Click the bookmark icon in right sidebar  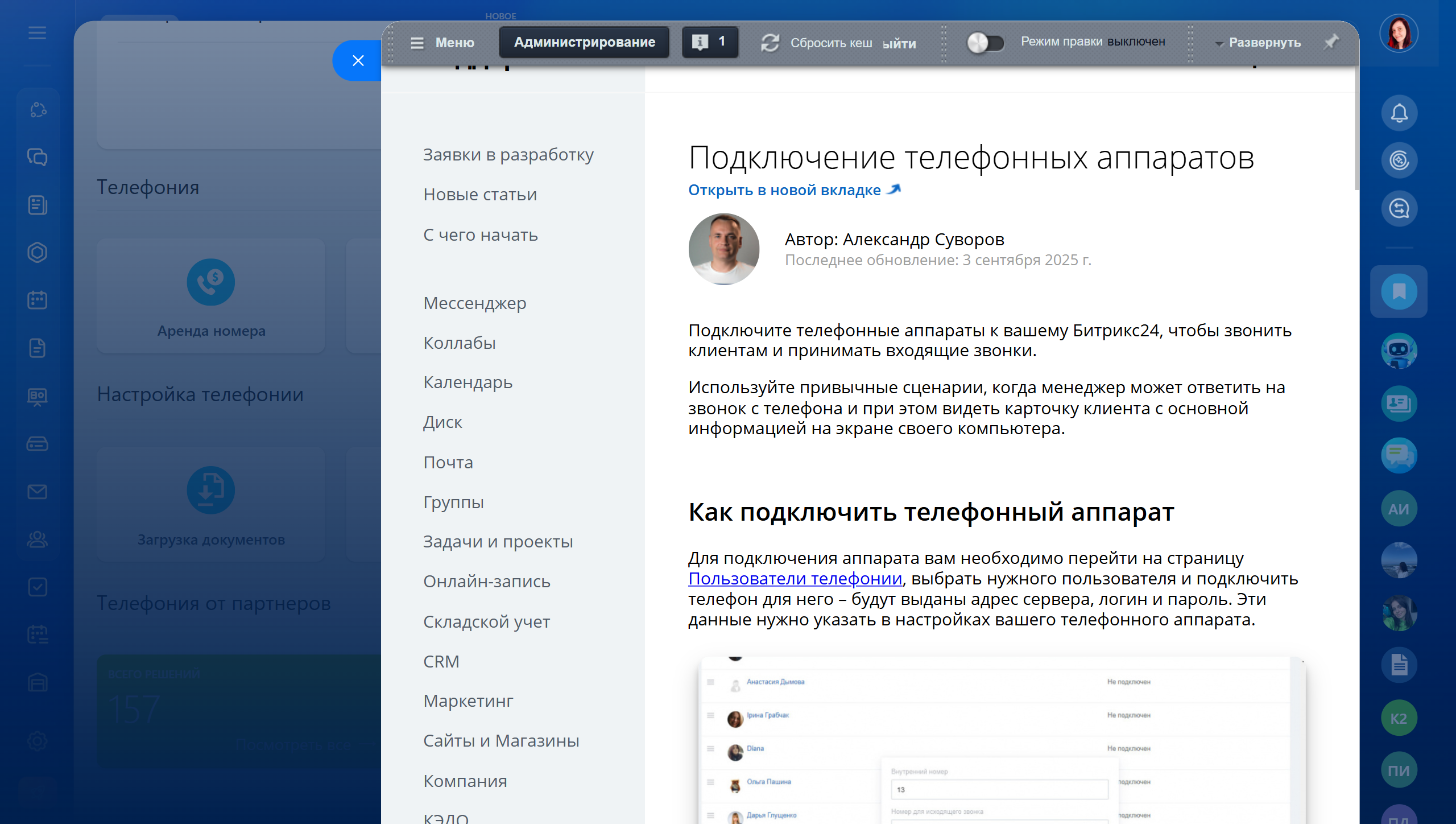tap(1399, 292)
